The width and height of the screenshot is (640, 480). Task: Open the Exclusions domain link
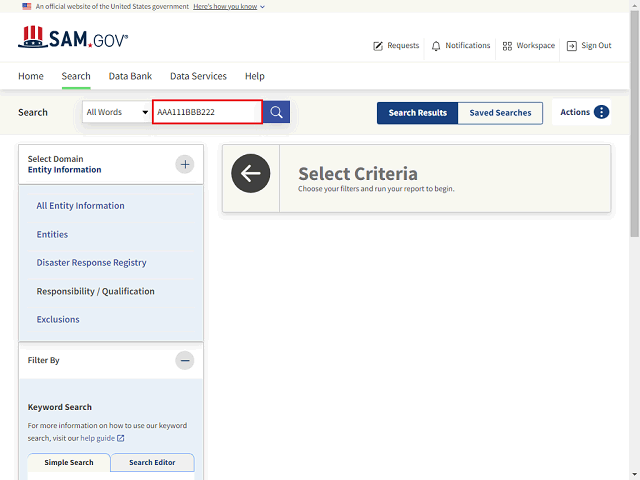[58, 319]
